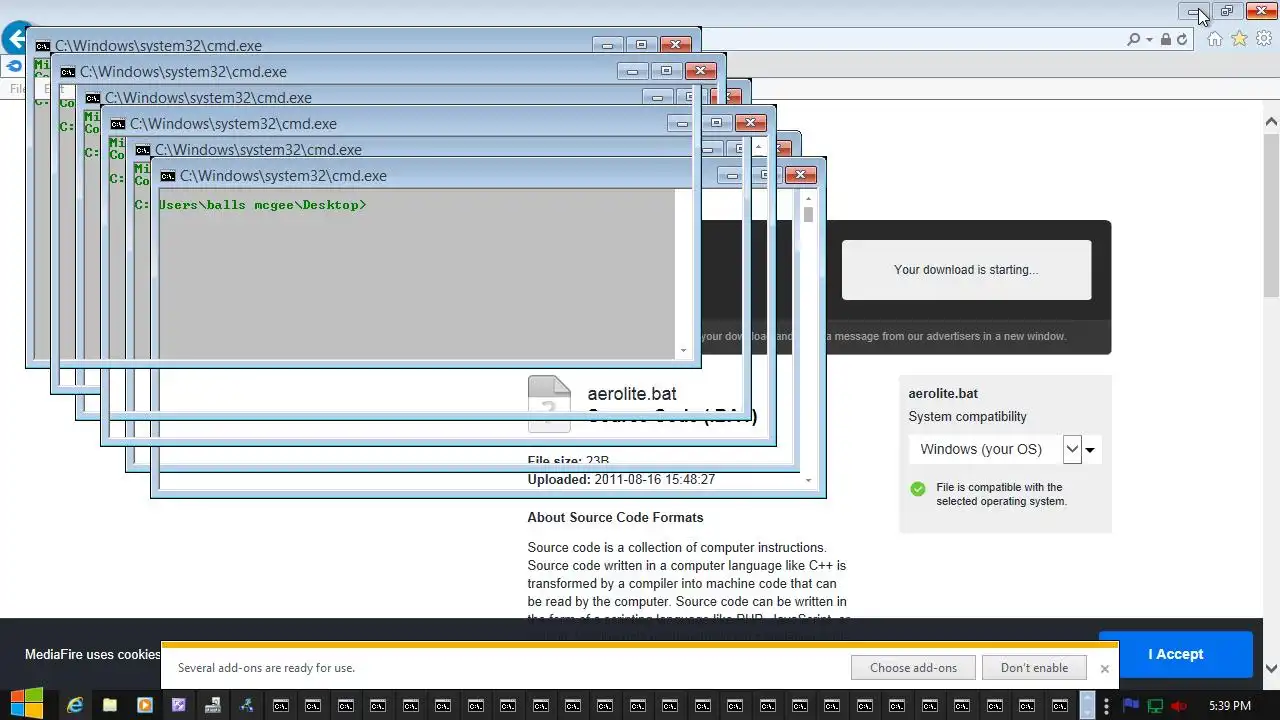The image size is (1280, 720).
Task: Open the Favorites star icon
Action: coord(1240,39)
